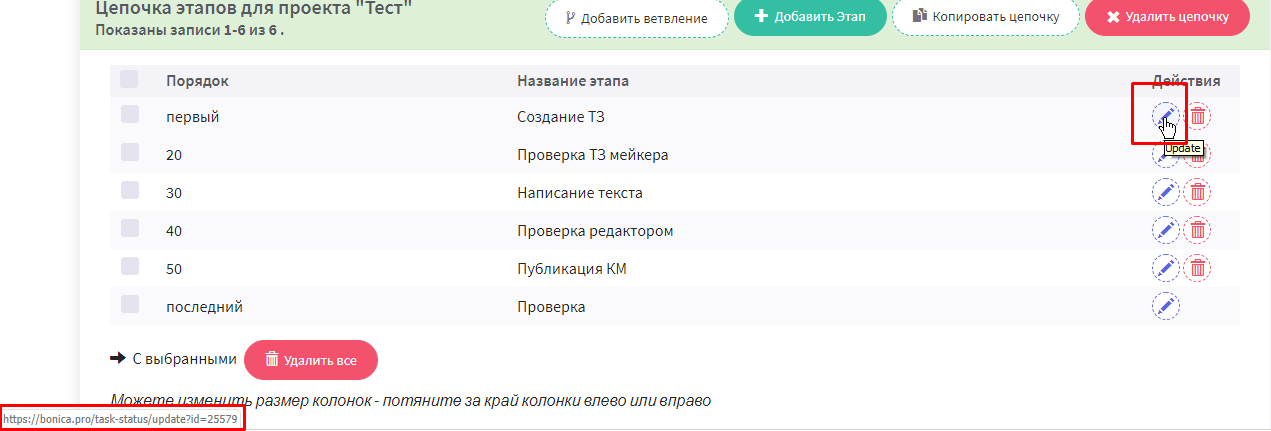Screen dimensions: 1271x431
Task: Delete the "Проверка редактором" stage
Action: tap(1197, 230)
